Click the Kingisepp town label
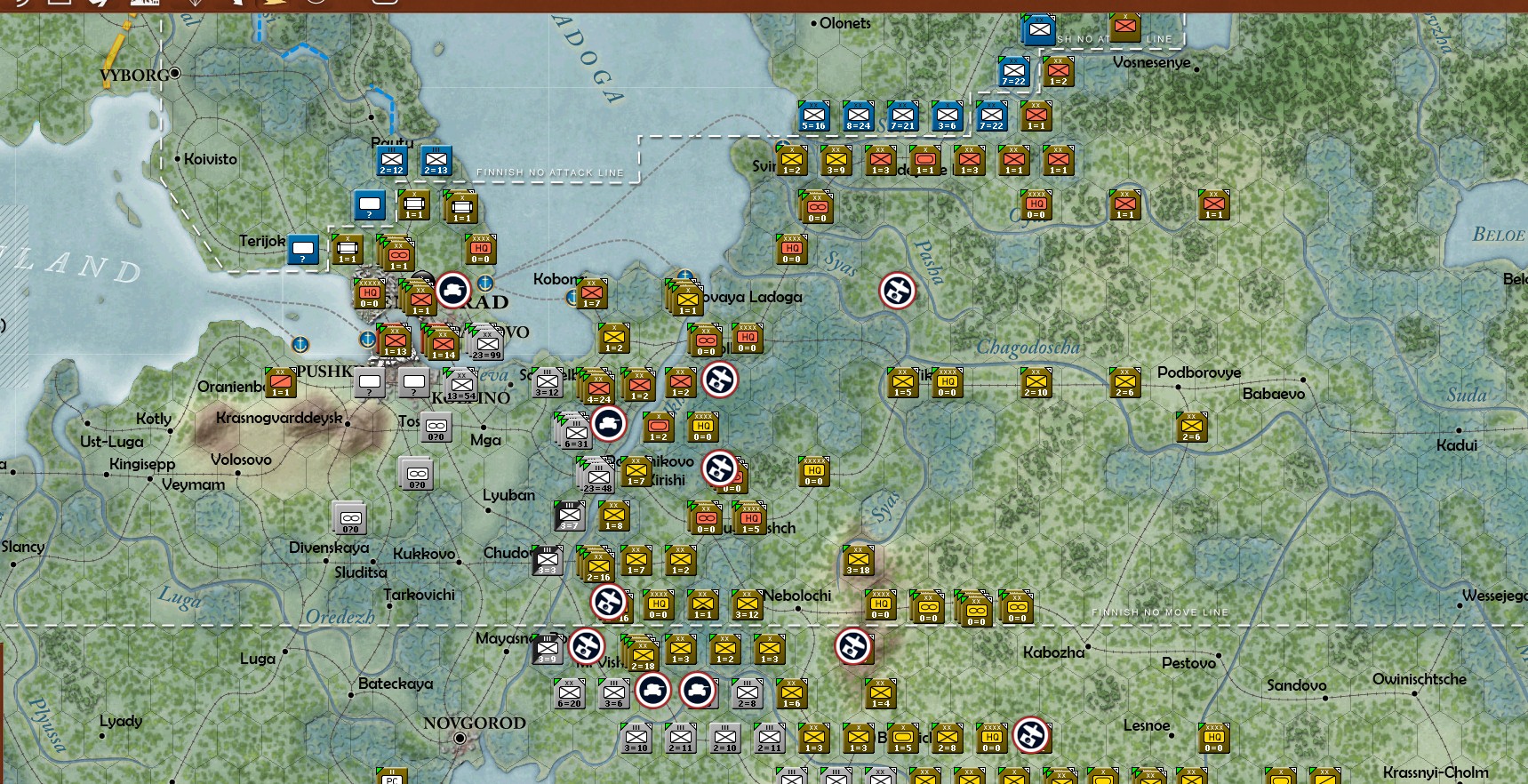Viewport: 1528px width, 784px height. pyautogui.click(x=142, y=464)
